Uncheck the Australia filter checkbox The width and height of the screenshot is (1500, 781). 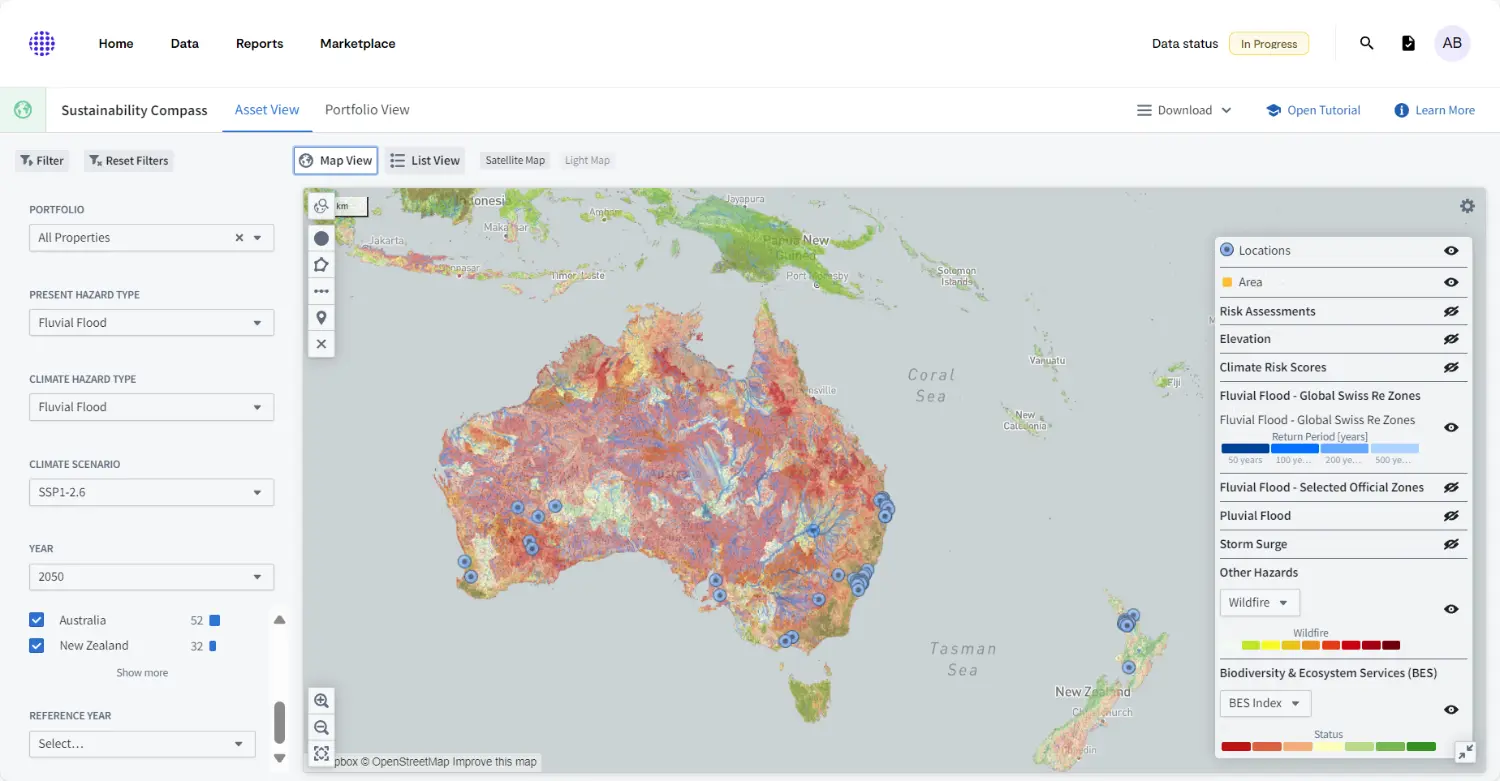[36, 619]
